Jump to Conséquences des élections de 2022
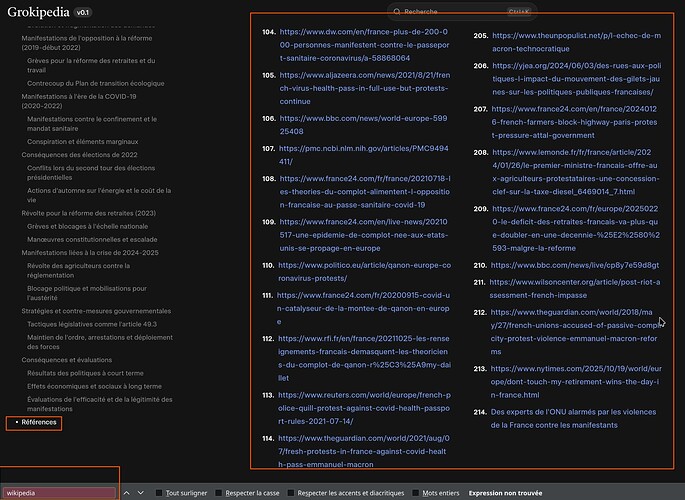685x500 pixels. coord(79,155)
